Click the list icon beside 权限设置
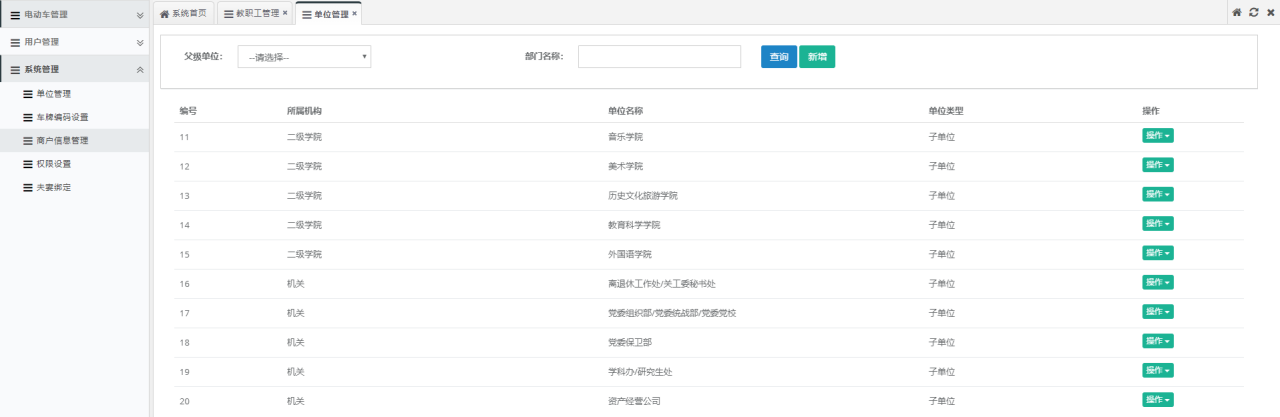Image resolution: width=1280 pixels, height=417 pixels. point(28,164)
